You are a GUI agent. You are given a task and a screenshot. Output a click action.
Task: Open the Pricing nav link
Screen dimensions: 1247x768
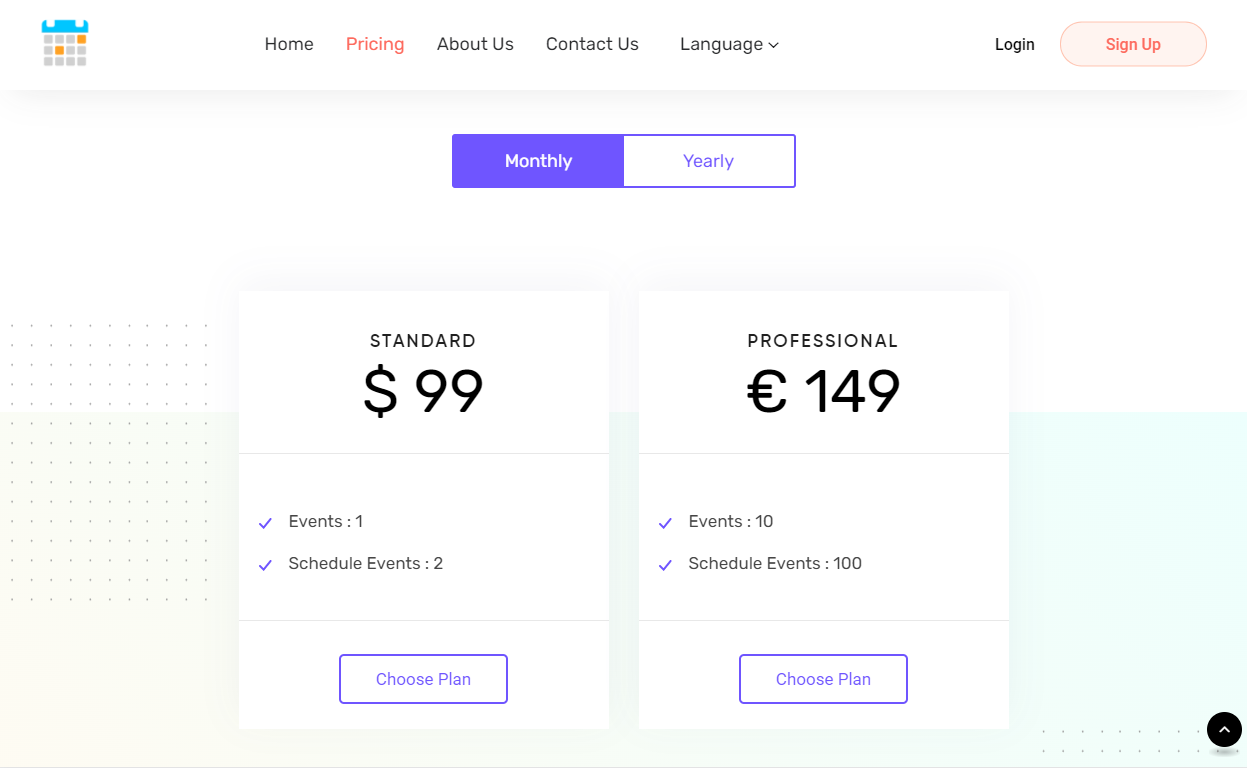tap(375, 44)
